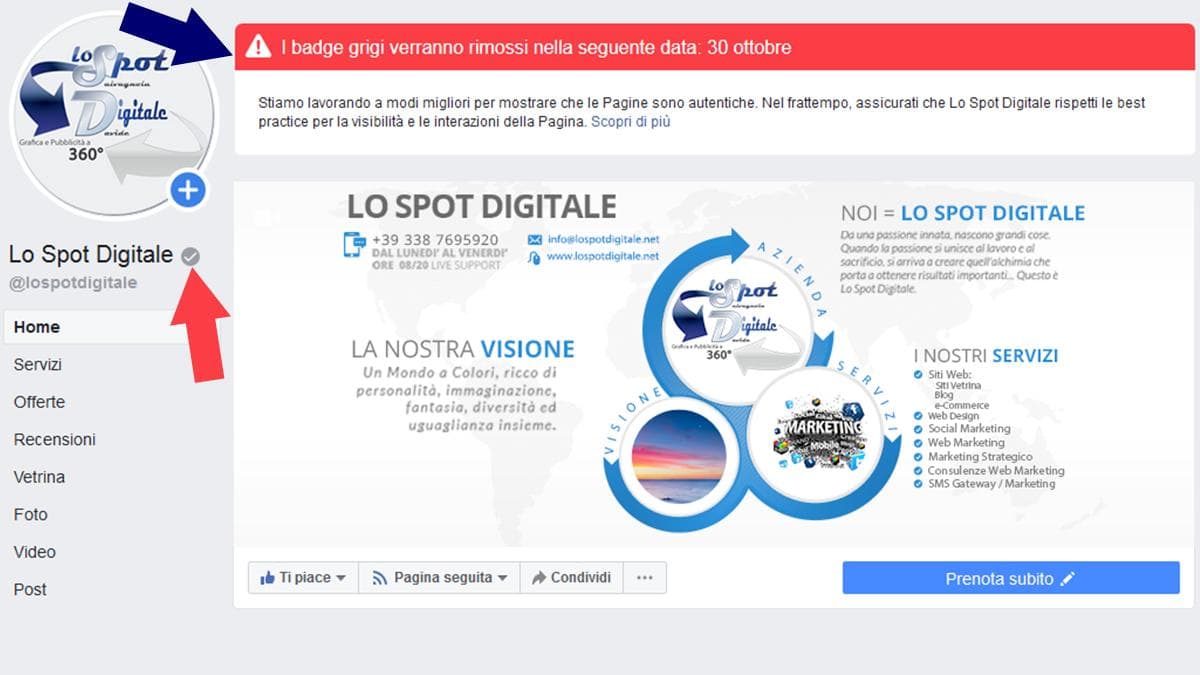Click the RSS feed icon in Pagina seguita
The height and width of the screenshot is (675, 1200).
(380, 578)
